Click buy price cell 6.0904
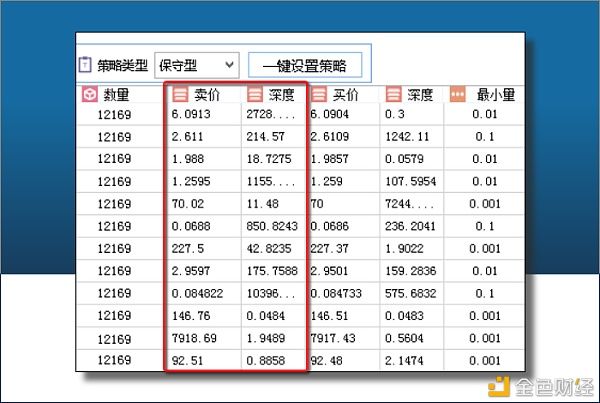Screen dimensions: 600x403 [329, 114]
